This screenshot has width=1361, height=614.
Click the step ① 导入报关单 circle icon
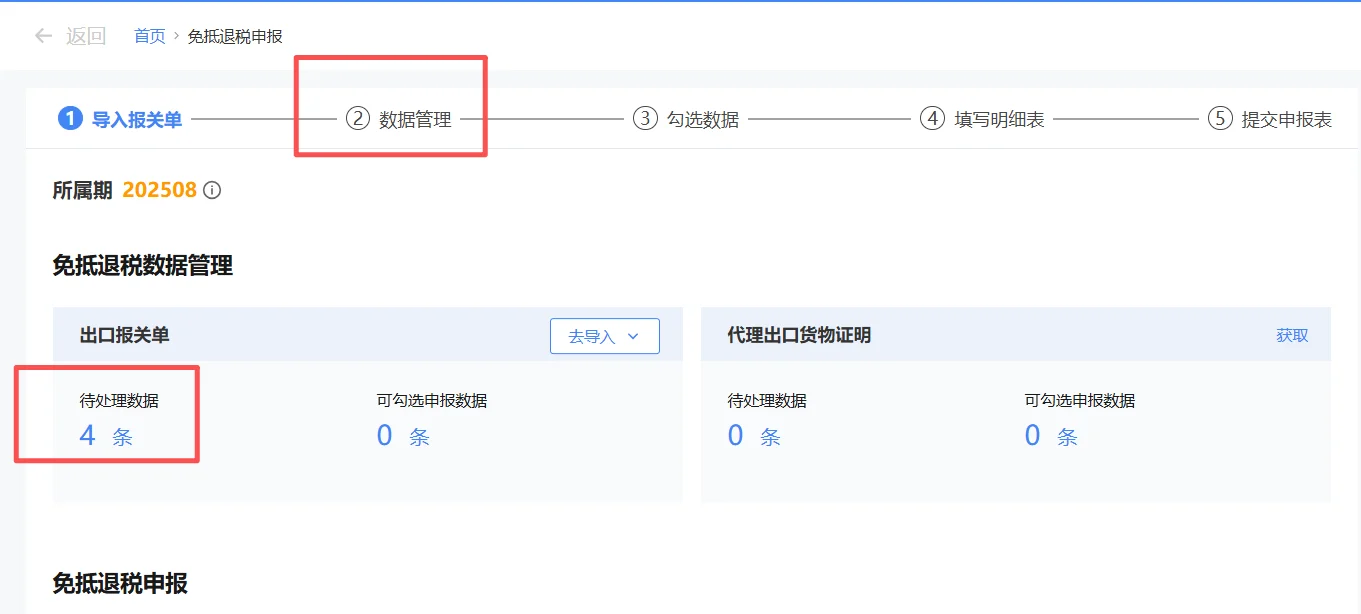pos(69,118)
